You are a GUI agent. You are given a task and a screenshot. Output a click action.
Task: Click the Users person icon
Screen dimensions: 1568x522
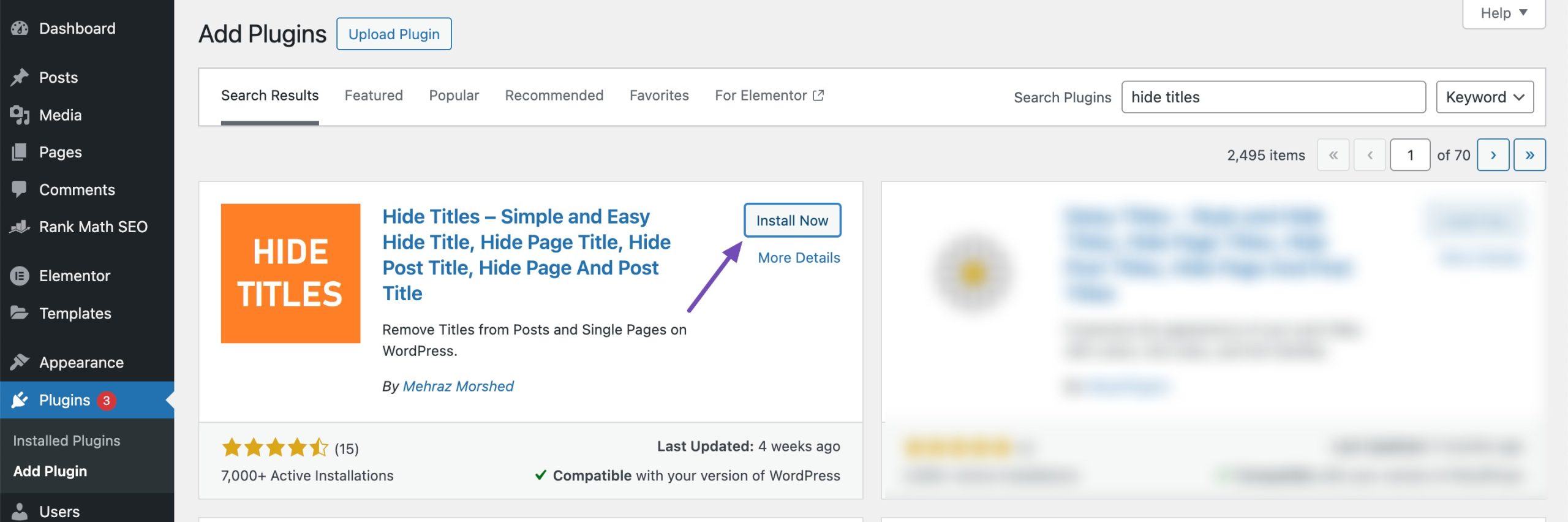pyautogui.click(x=20, y=512)
